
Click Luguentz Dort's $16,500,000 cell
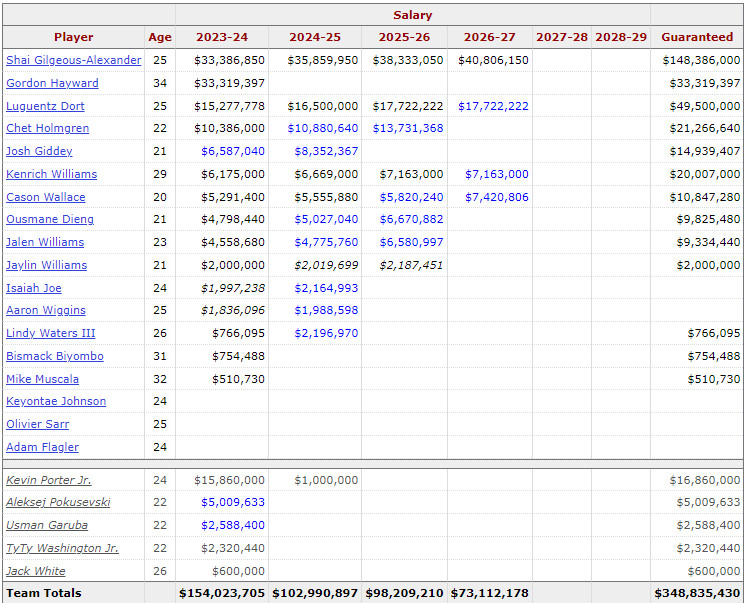(x=323, y=106)
